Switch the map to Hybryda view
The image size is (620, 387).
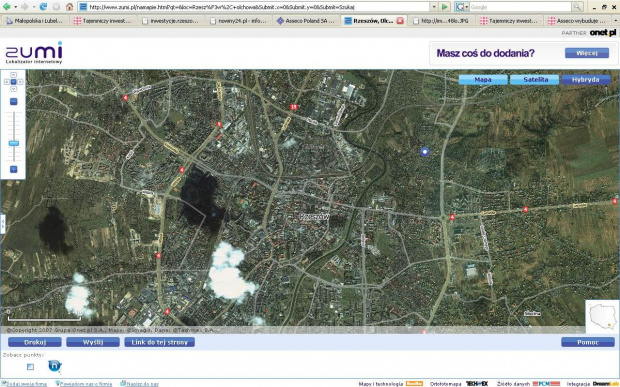[x=586, y=79]
